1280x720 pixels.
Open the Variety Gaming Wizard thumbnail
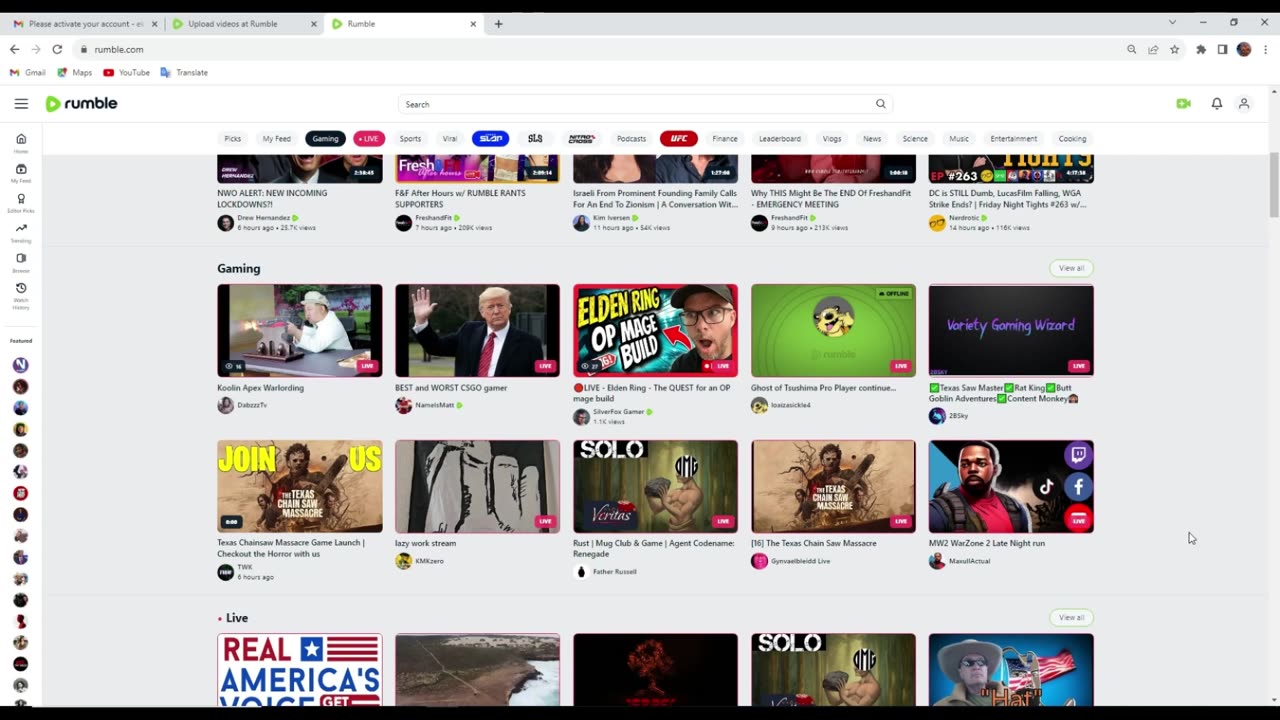click(1011, 330)
